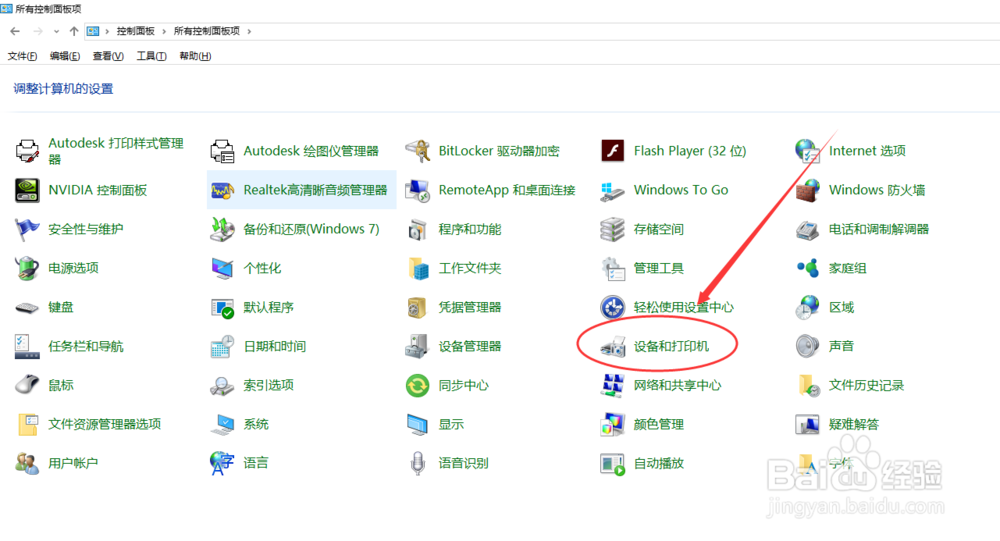Open Autodesk 绘图仪管理器 icon
Image resolution: width=1000 pixels, height=541 pixels.
coord(223,151)
